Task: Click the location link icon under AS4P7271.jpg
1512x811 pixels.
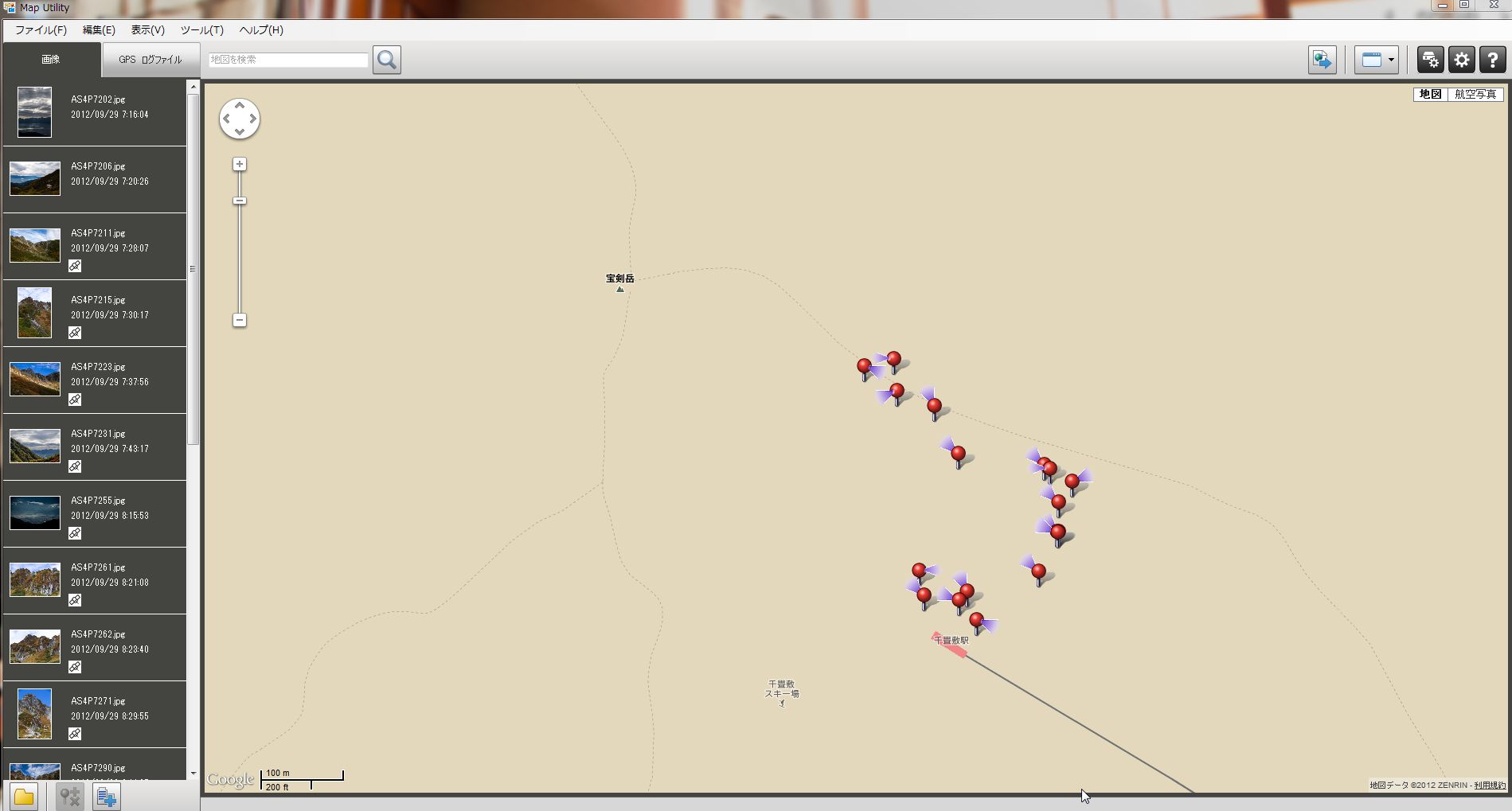Action: point(75,734)
